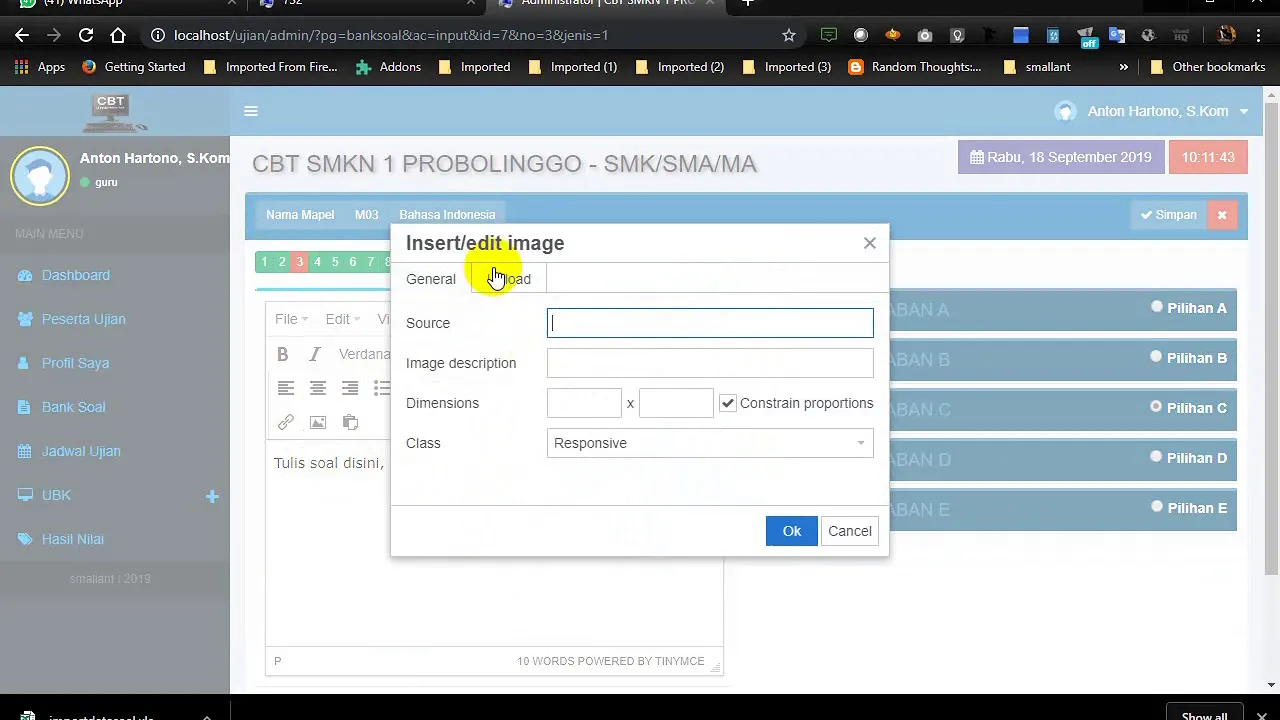Switch to the General tab in dialog
1280x720 pixels.
pyautogui.click(x=431, y=279)
